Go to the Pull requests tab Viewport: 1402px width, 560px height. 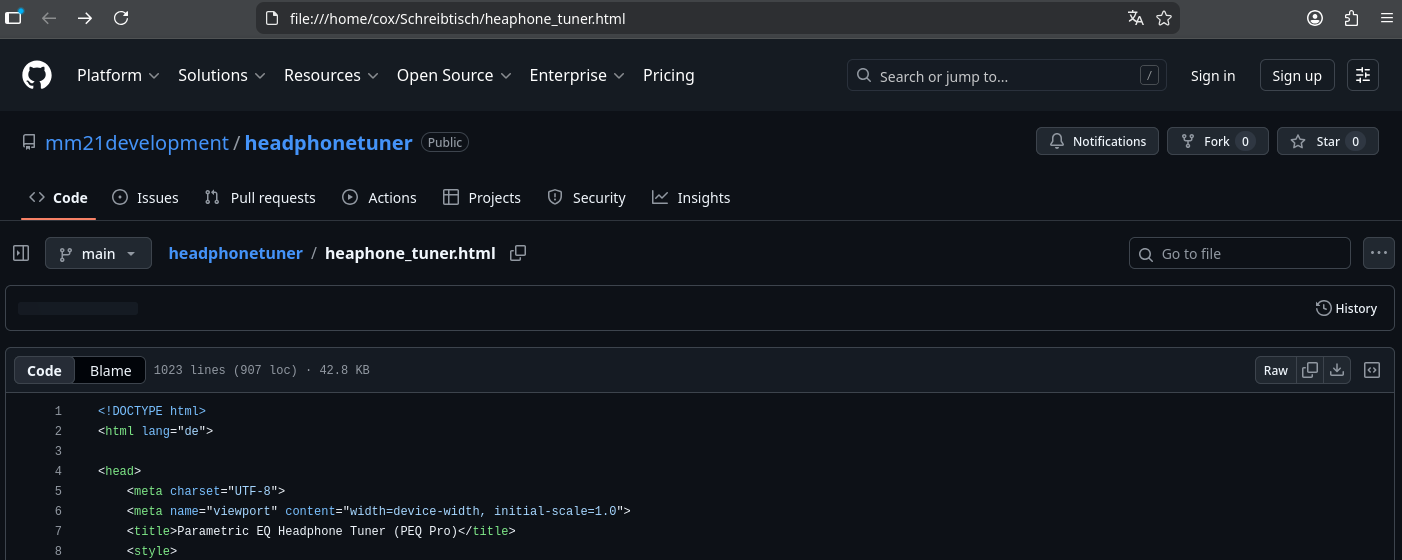point(260,198)
